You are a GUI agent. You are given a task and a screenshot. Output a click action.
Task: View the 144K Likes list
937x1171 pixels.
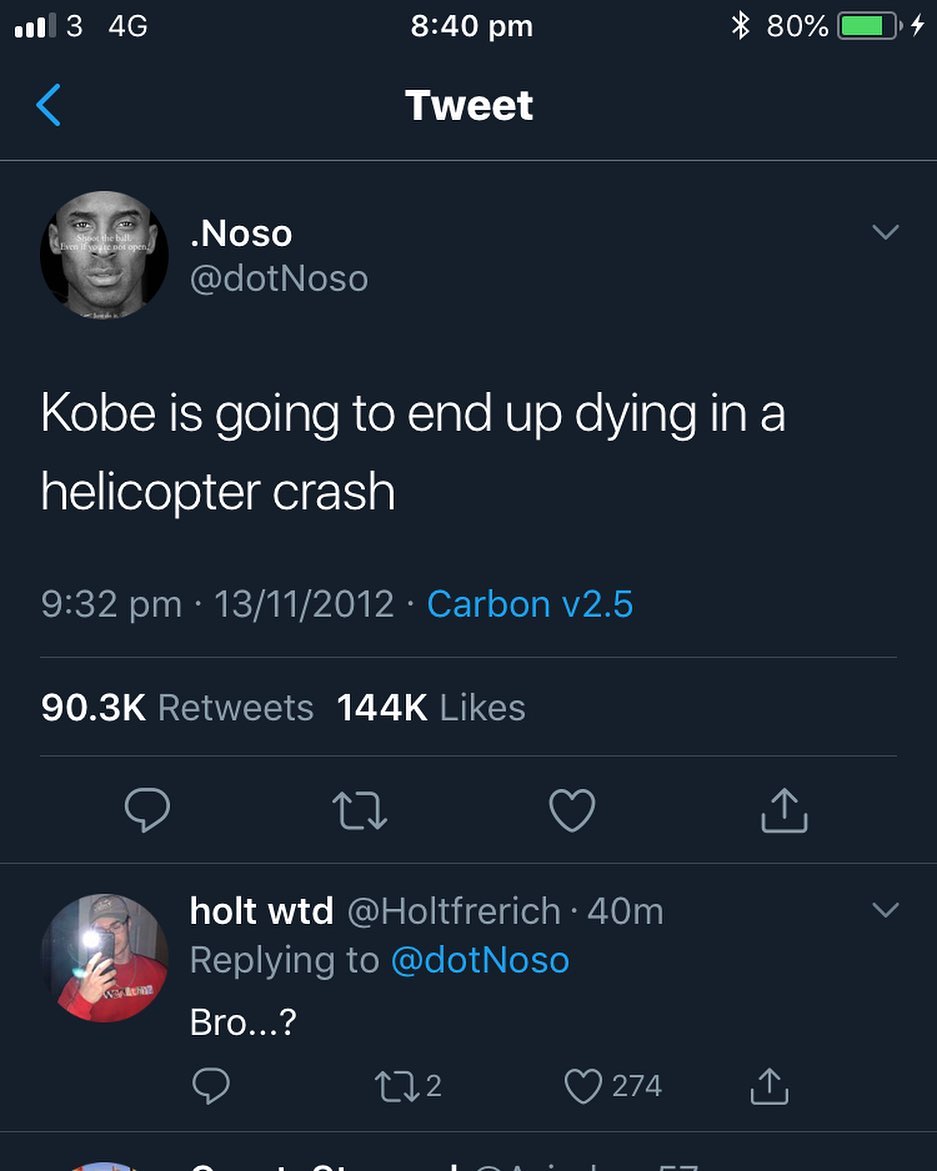tap(430, 708)
